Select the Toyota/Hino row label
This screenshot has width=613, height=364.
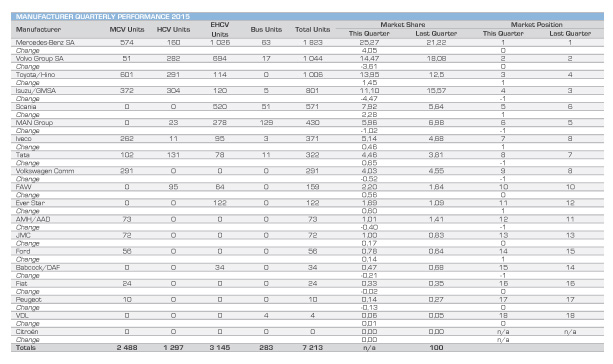(35, 74)
